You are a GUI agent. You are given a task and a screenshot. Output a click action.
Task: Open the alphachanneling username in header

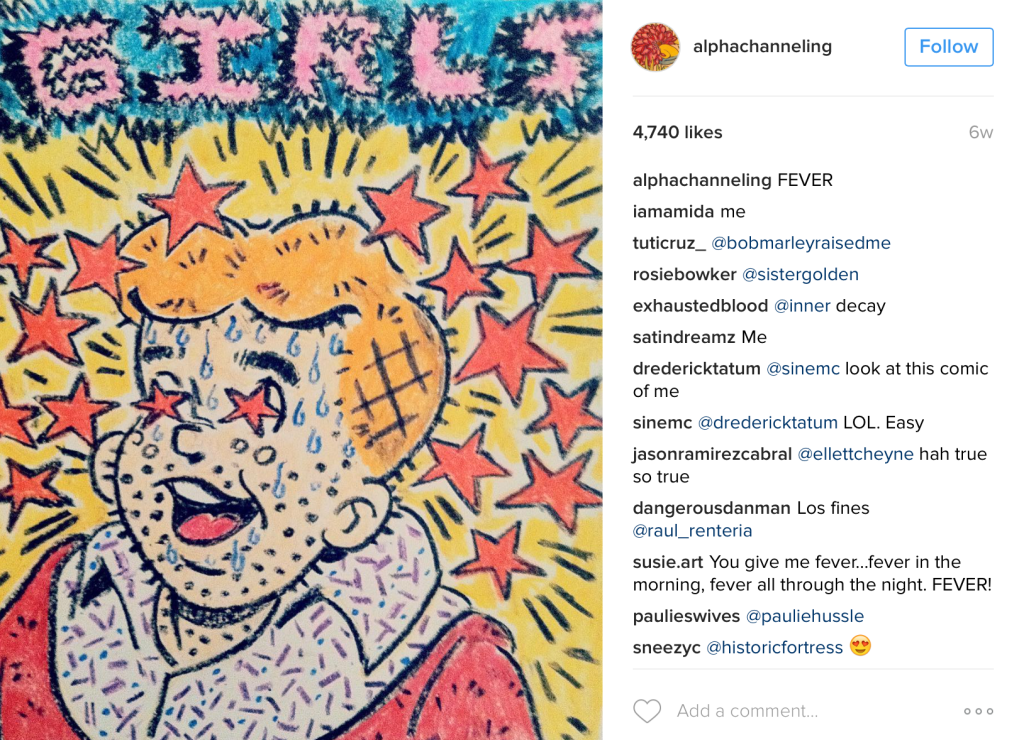pyautogui.click(x=762, y=47)
